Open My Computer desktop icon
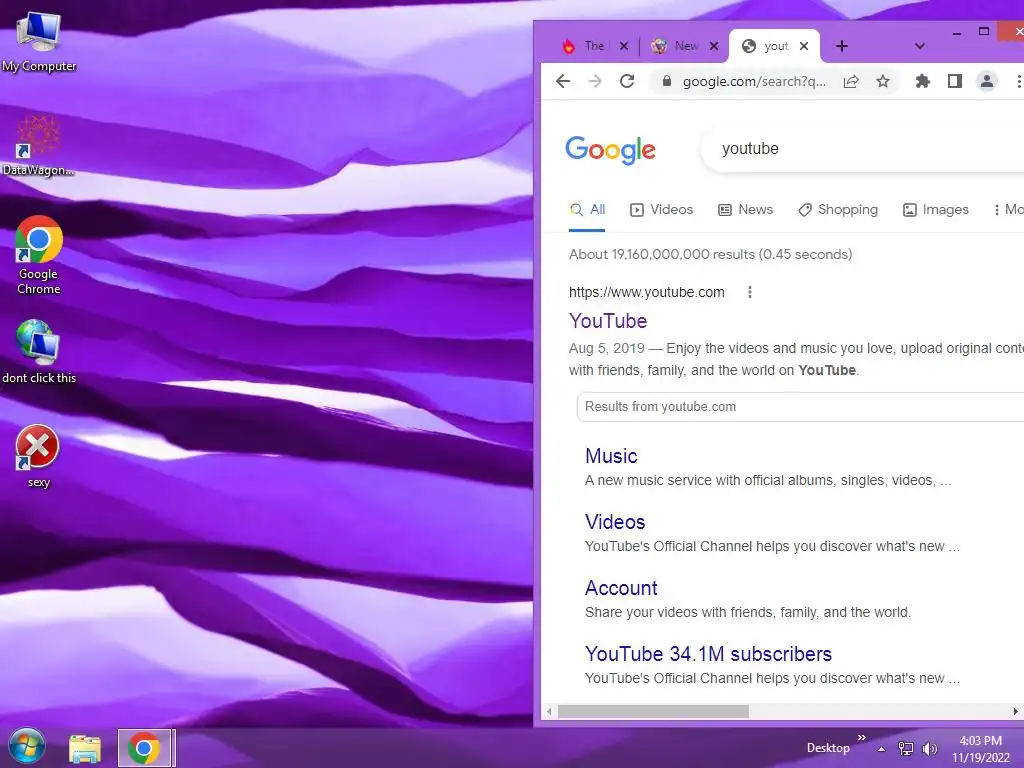Screen dimensions: 1024x768 click(39, 40)
